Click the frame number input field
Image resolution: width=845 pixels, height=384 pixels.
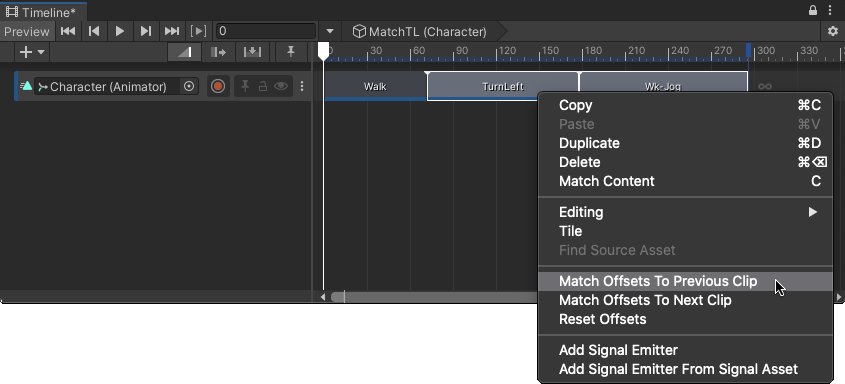click(x=266, y=31)
